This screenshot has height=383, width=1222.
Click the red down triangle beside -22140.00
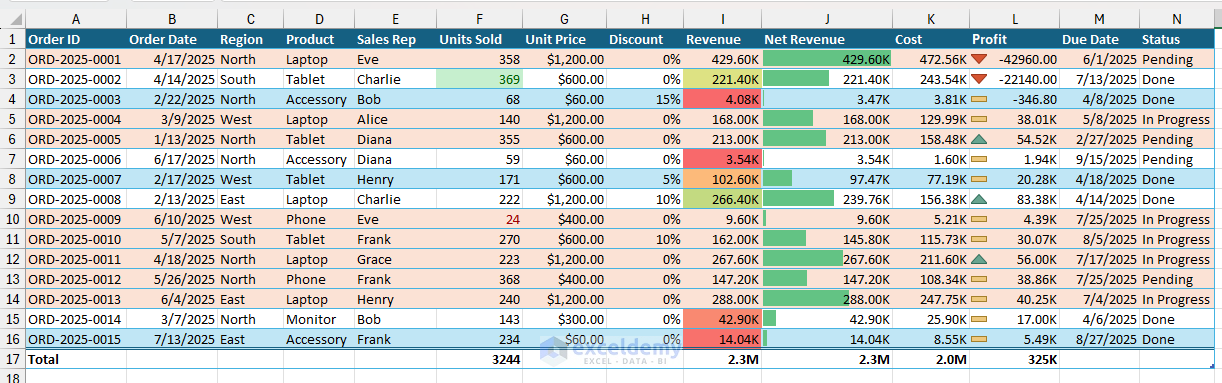pos(979,79)
